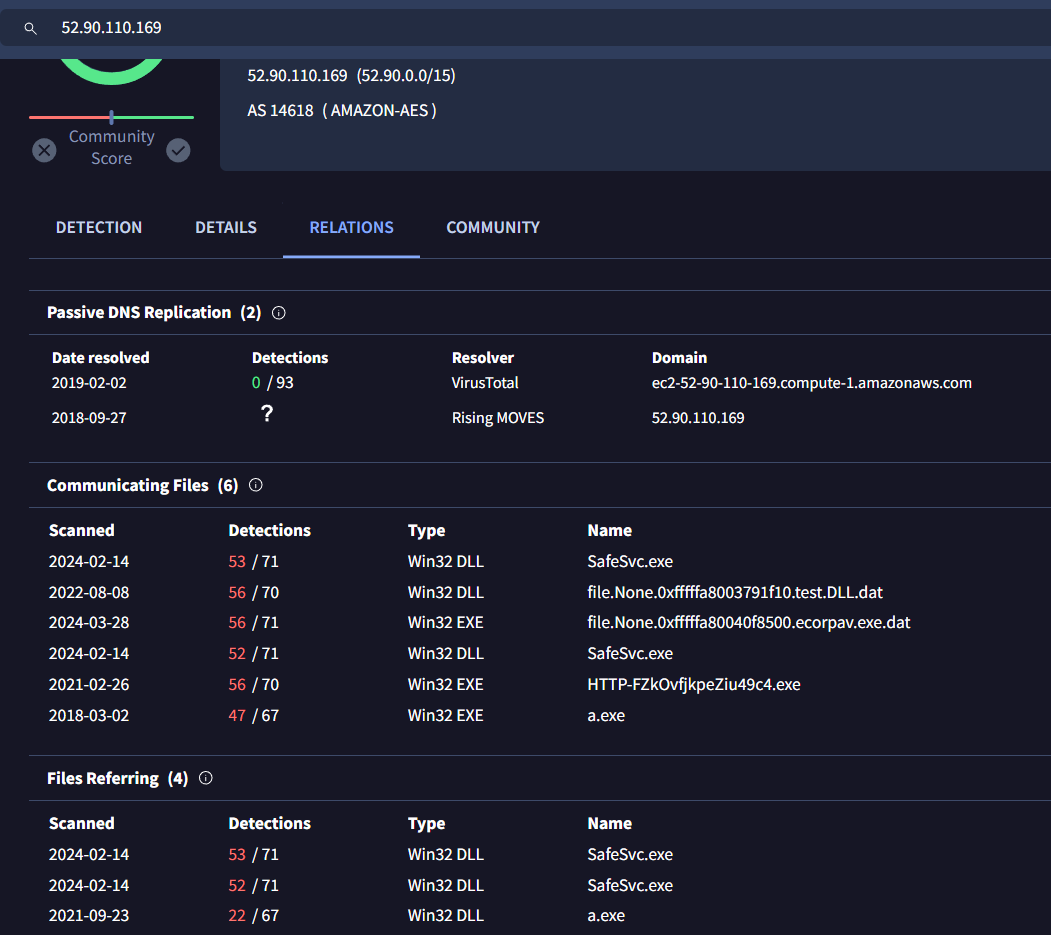The height and width of the screenshot is (935, 1051).
Task: Switch to the Details tab
Action: coord(226,228)
